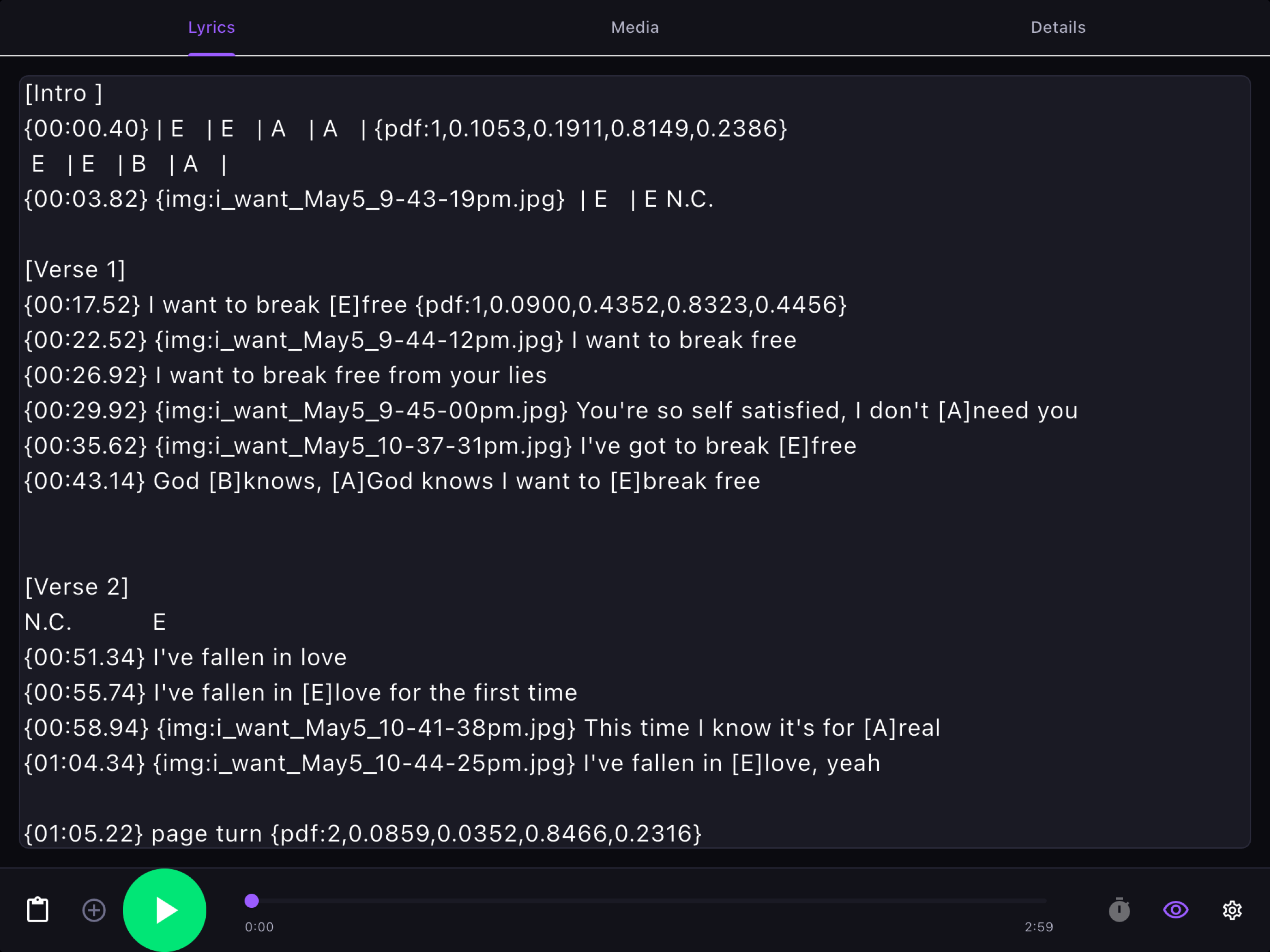Click the {01:05.22} page turn line
The width and height of the screenshot is (1270, 952).
click(363, 834)
